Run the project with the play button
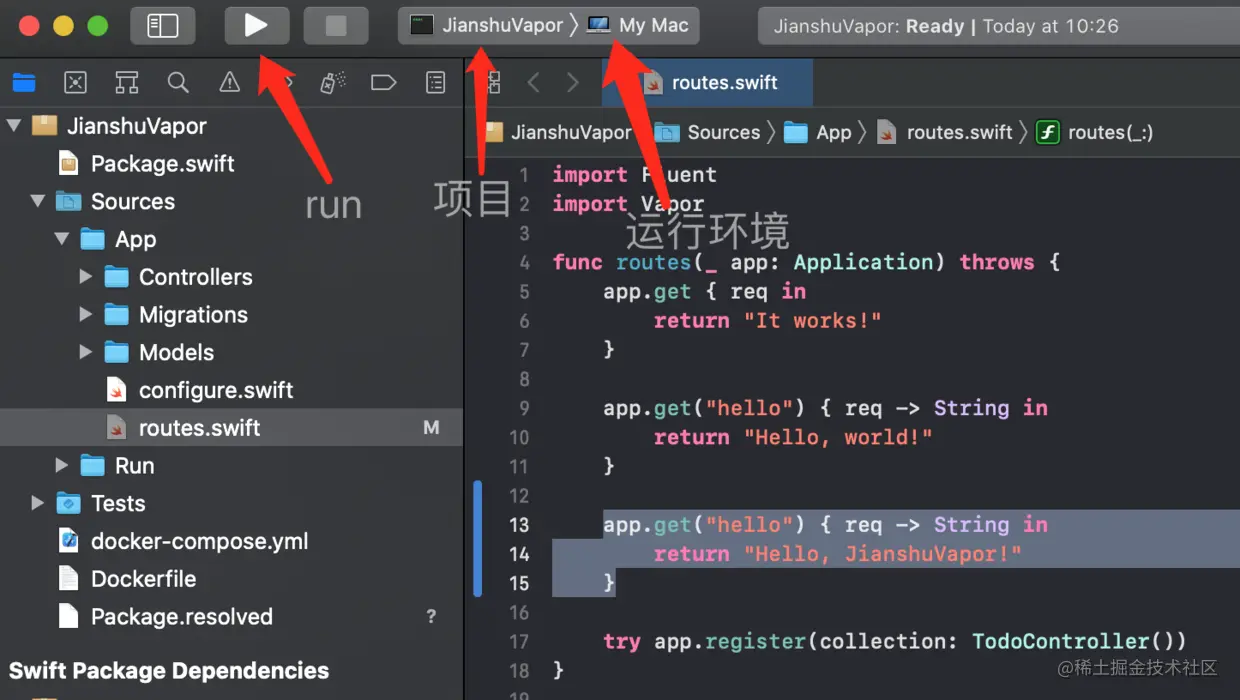1240x700 pixels. 256,26
